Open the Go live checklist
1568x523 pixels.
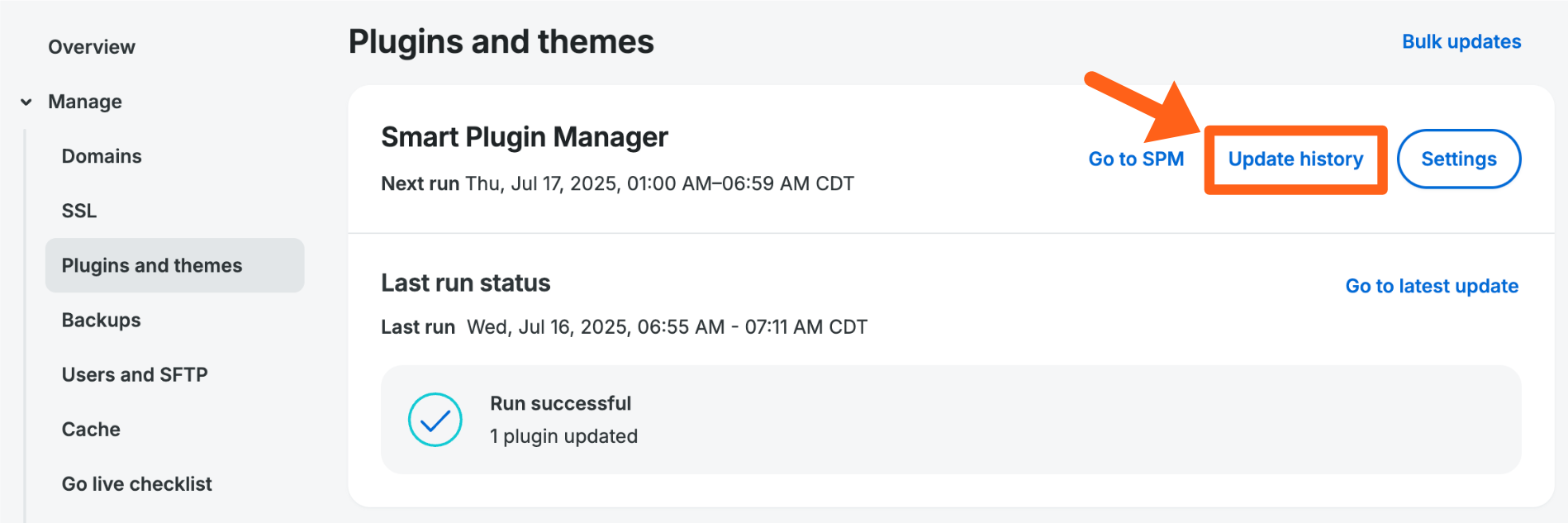pos(137,483)
